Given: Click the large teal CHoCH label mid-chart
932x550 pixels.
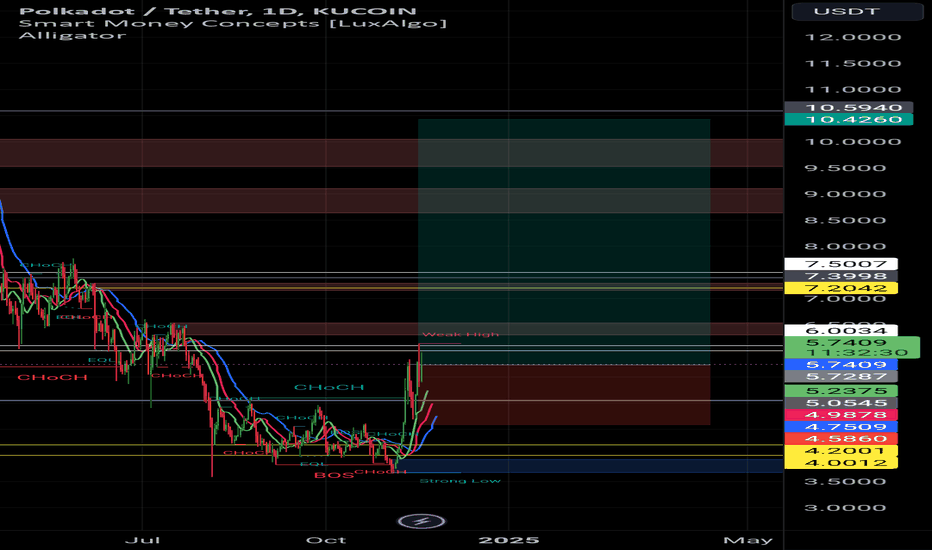Looking at the screenshot, I should (329, 388).
